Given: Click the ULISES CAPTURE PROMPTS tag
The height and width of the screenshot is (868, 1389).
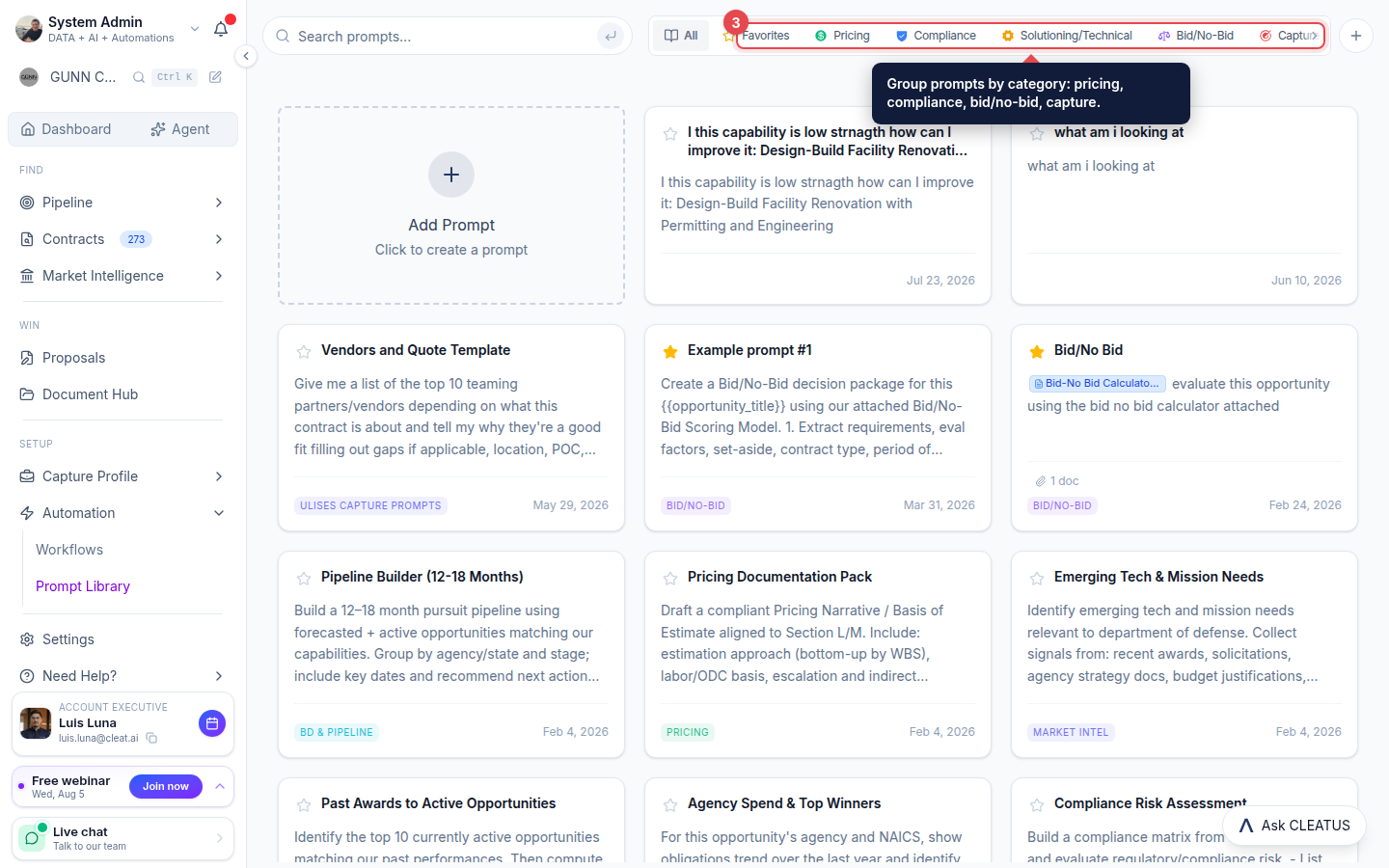Looking at the screenshot, I should click(370, 505).
